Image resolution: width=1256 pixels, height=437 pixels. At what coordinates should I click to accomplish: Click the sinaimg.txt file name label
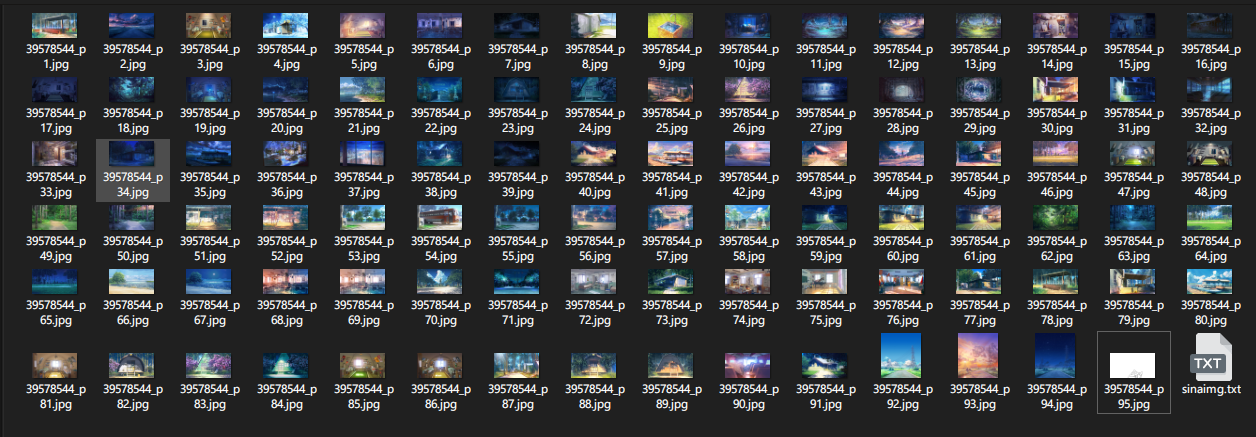pos(1210,389)
